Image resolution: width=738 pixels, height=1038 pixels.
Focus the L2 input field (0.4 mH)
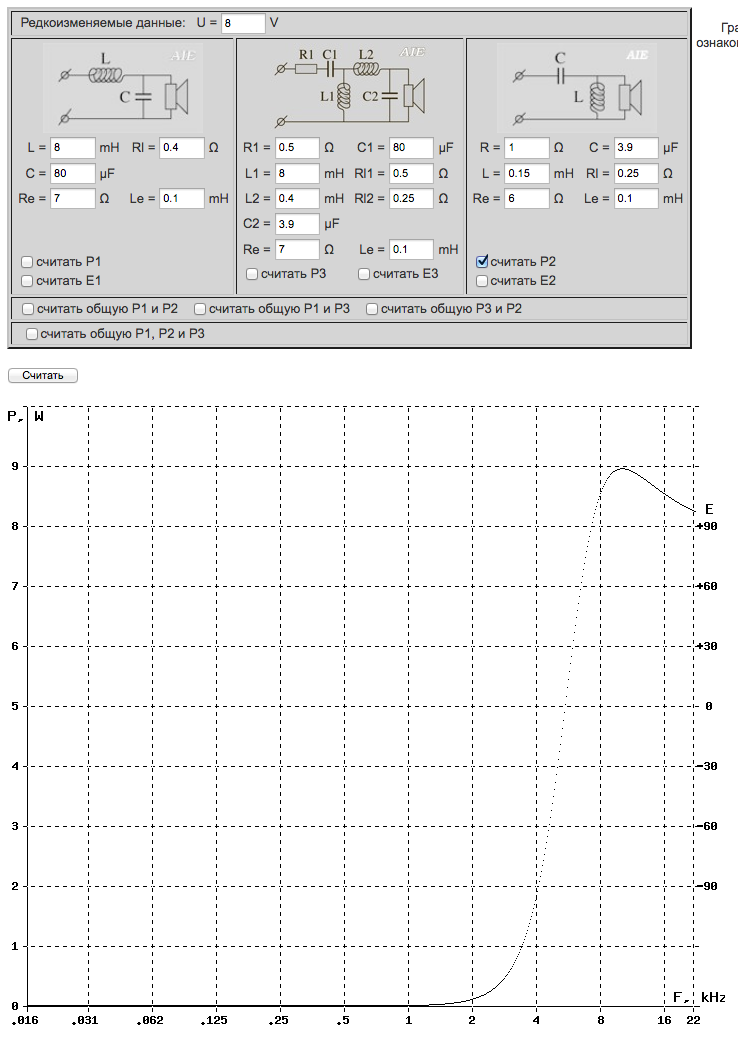[x=297, y=199]
